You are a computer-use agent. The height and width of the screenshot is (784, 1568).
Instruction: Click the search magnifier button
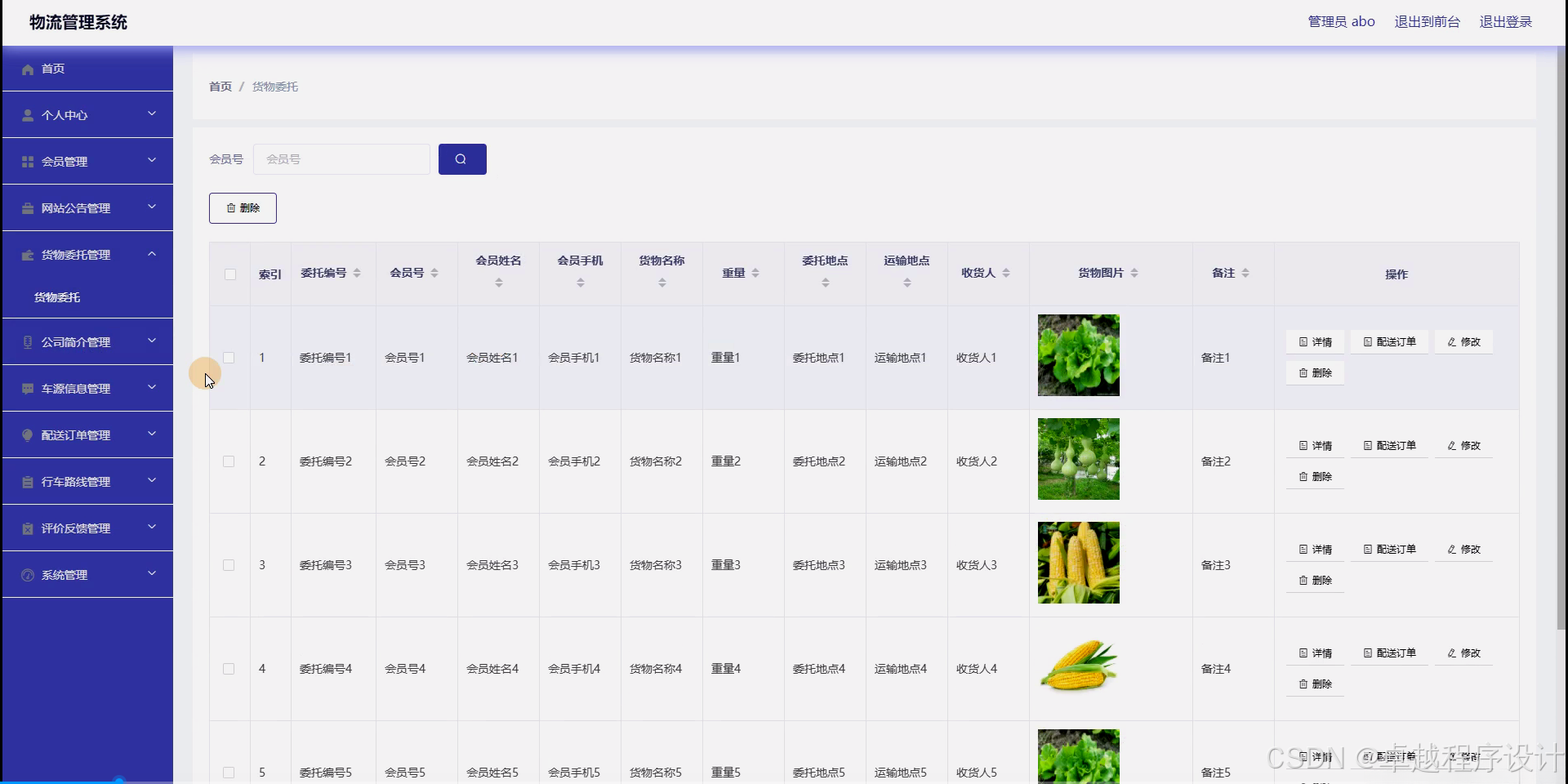[x=462, y=159]
